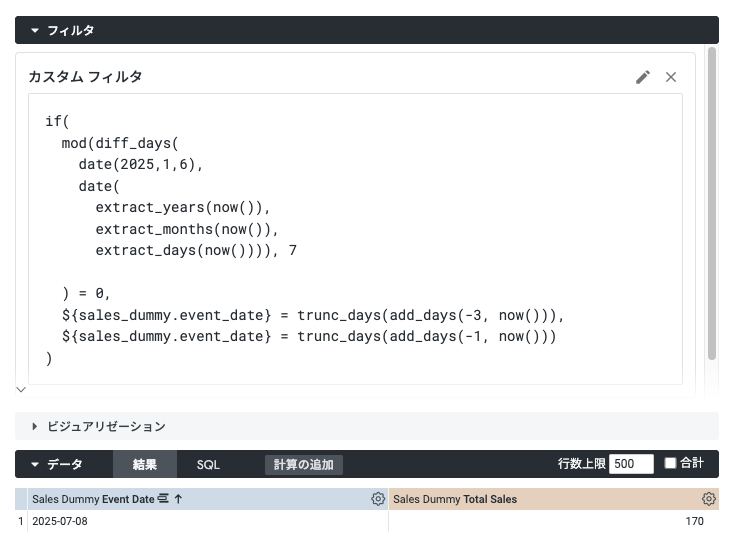Image resolution: width=729 pixels, height=555 pixels.
Task: Click the pencil edit icon for カスタム フィルタ
Action: click(x=643, y=77)
